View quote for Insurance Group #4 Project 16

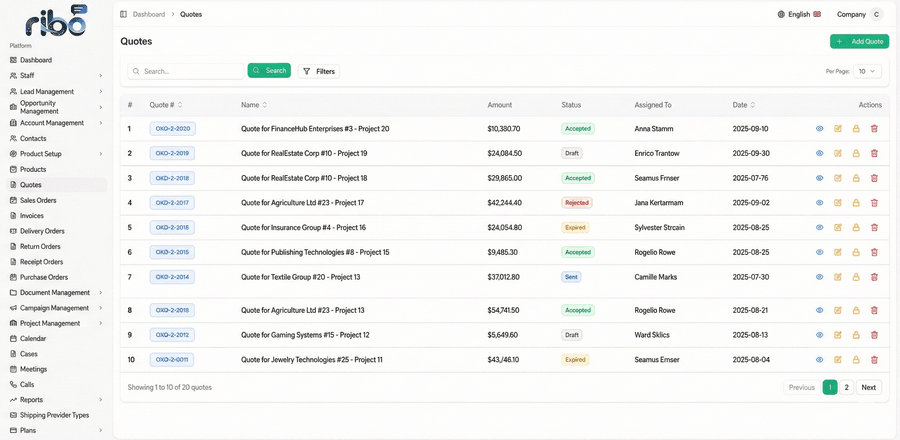click(820, 227)
